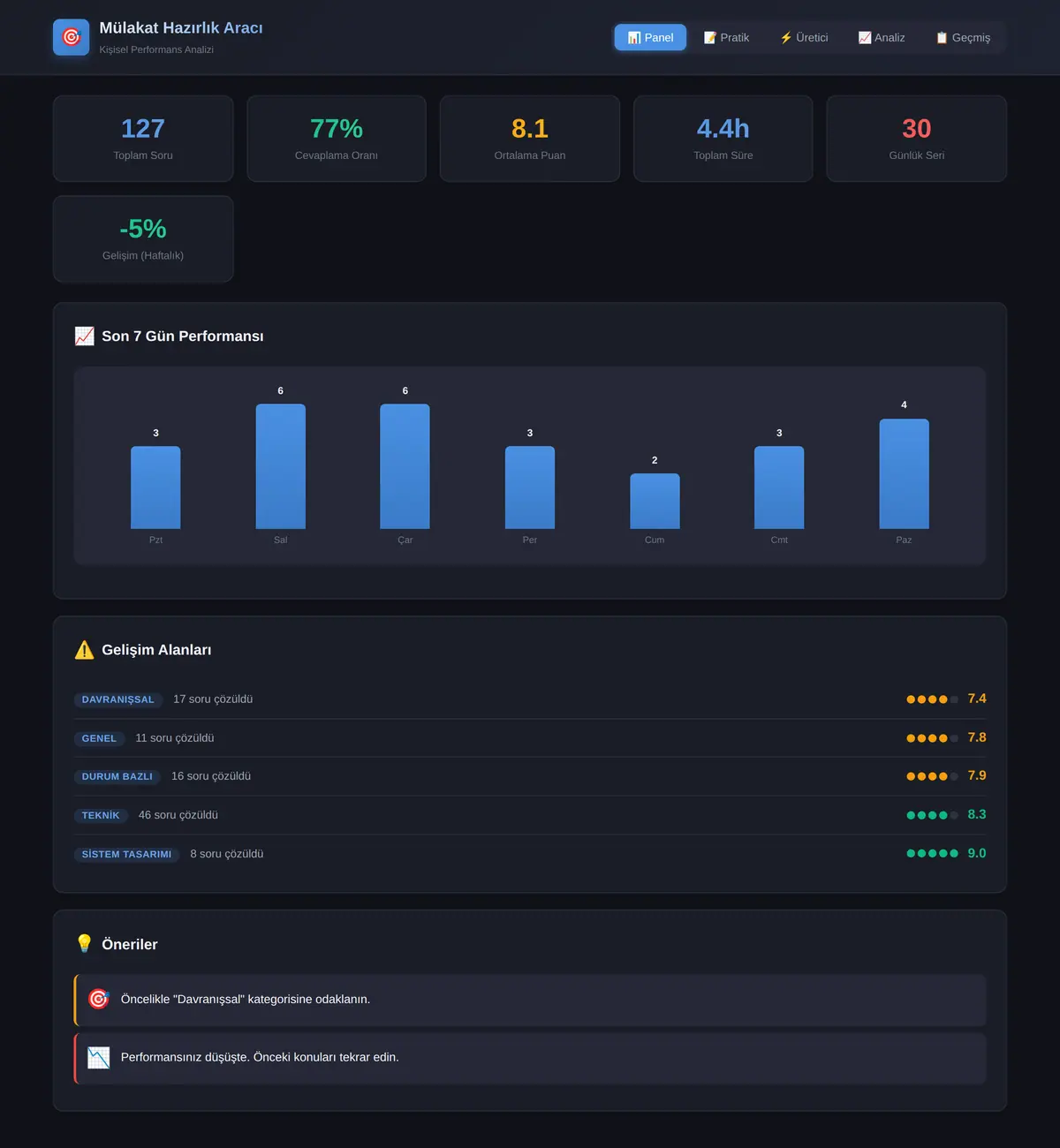This screenshot has width=1060, height=1148.
Task: Click the Davranışsal focus suggestion text
Action: [246, 1000]
